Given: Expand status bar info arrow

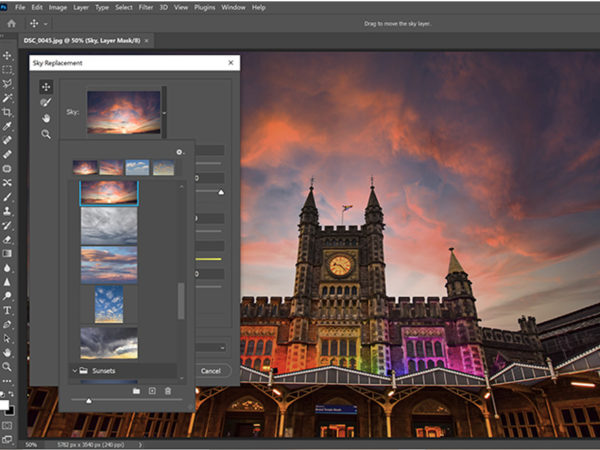Looking at the screenshot, I should pos(140,445).
